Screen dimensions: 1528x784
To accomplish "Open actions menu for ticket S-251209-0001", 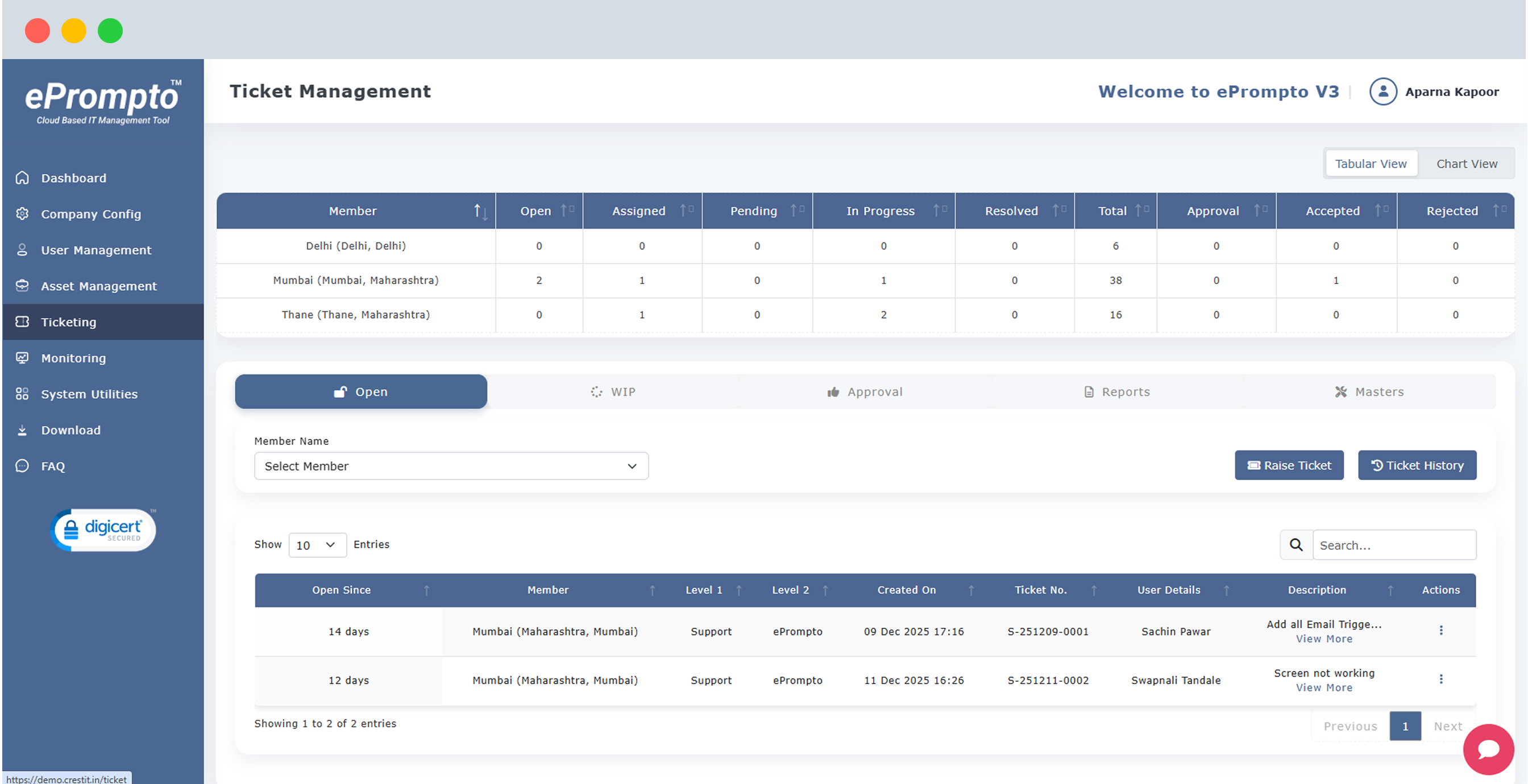I will pos(1440,631).
